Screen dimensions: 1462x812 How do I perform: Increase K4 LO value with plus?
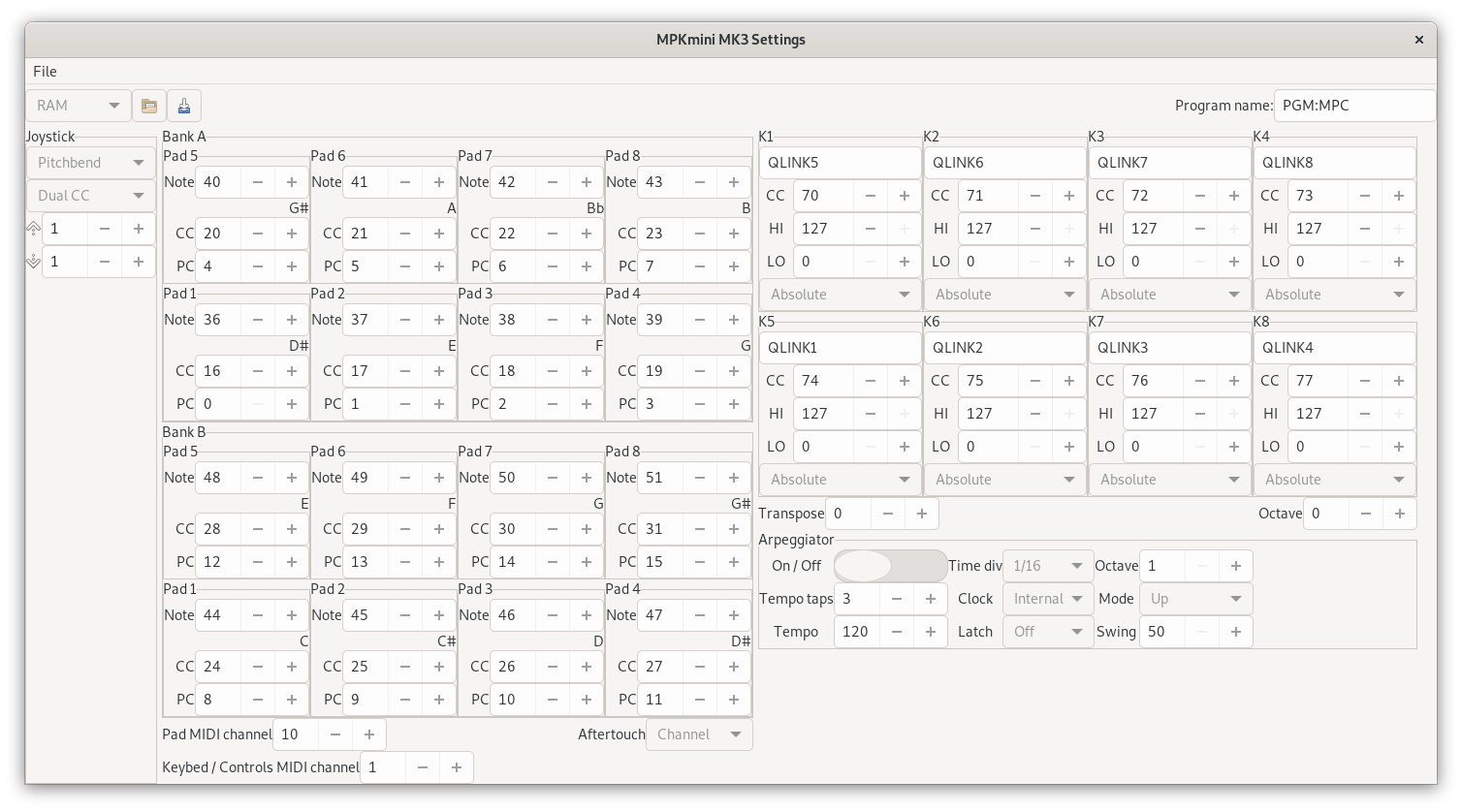tap(1399, 262)
